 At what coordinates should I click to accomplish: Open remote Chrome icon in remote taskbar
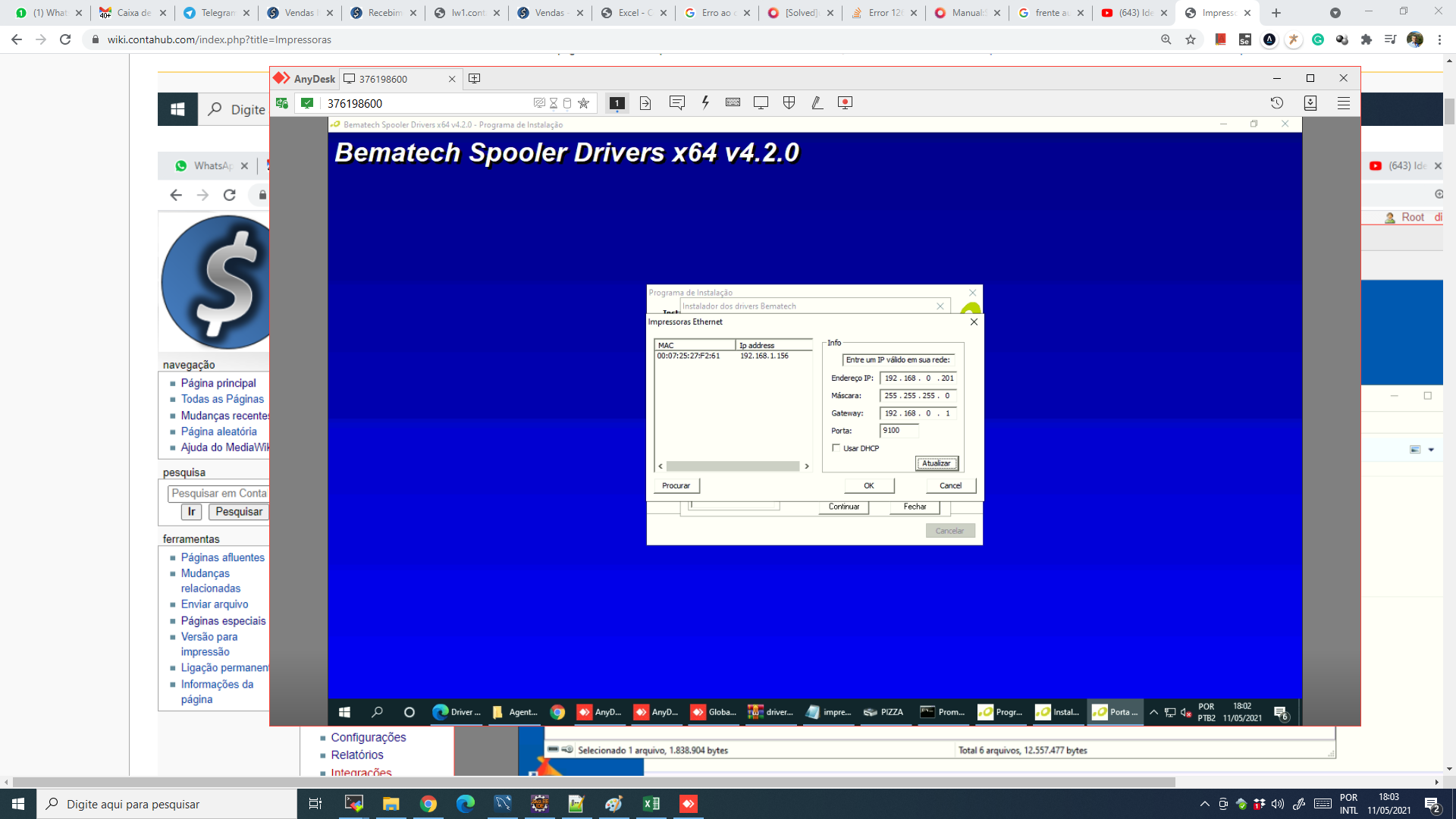tap(557, 712)
